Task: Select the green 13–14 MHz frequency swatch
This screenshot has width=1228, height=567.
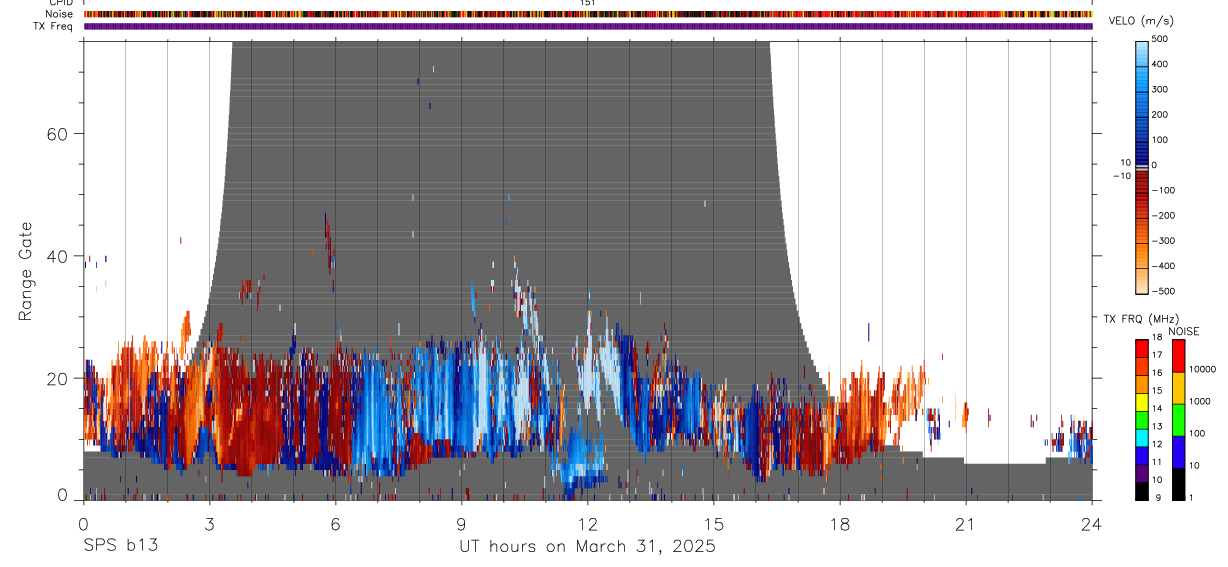Action: [1142, 419]
